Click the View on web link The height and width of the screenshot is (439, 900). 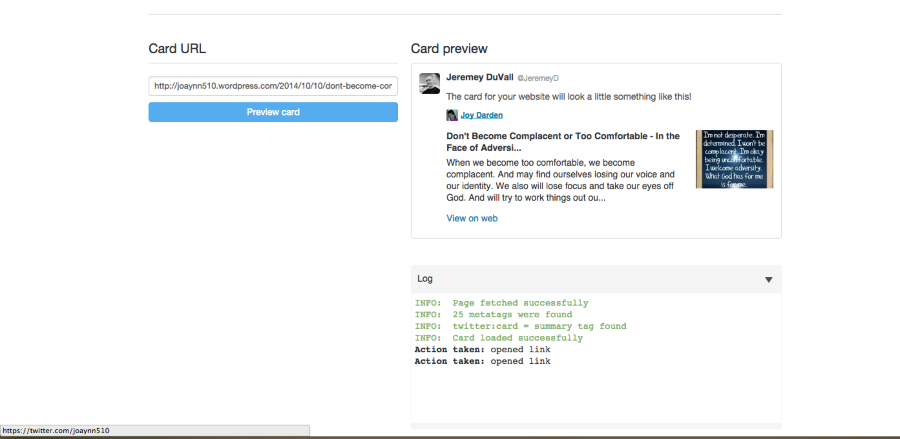click(x=472, y=218)
